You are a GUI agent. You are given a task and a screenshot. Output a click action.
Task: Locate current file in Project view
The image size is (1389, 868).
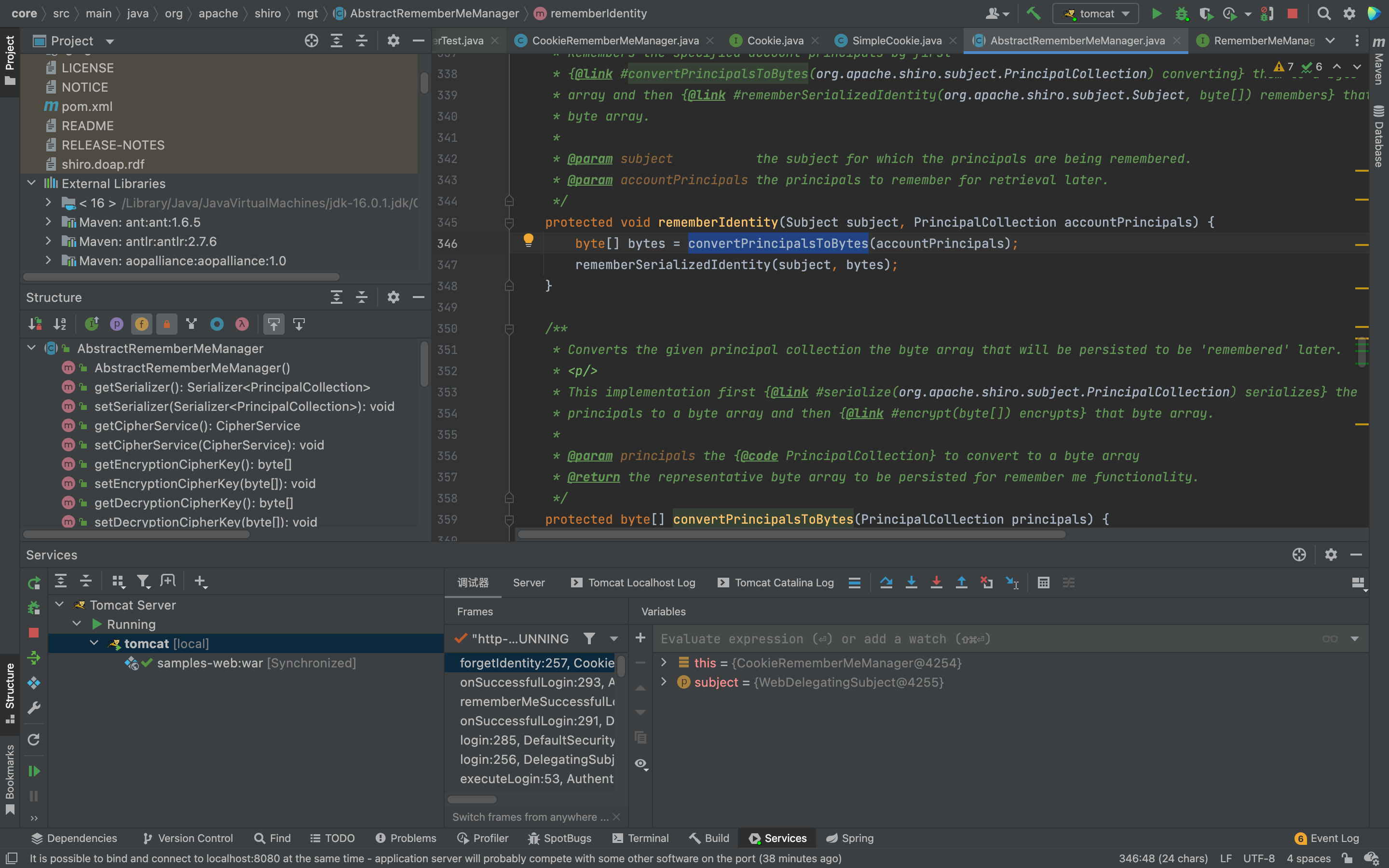pos(311,41)
